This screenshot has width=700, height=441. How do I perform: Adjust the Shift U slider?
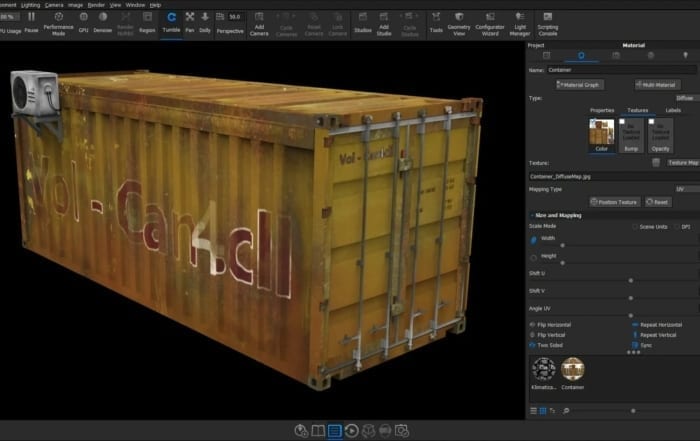coord(631,280)
